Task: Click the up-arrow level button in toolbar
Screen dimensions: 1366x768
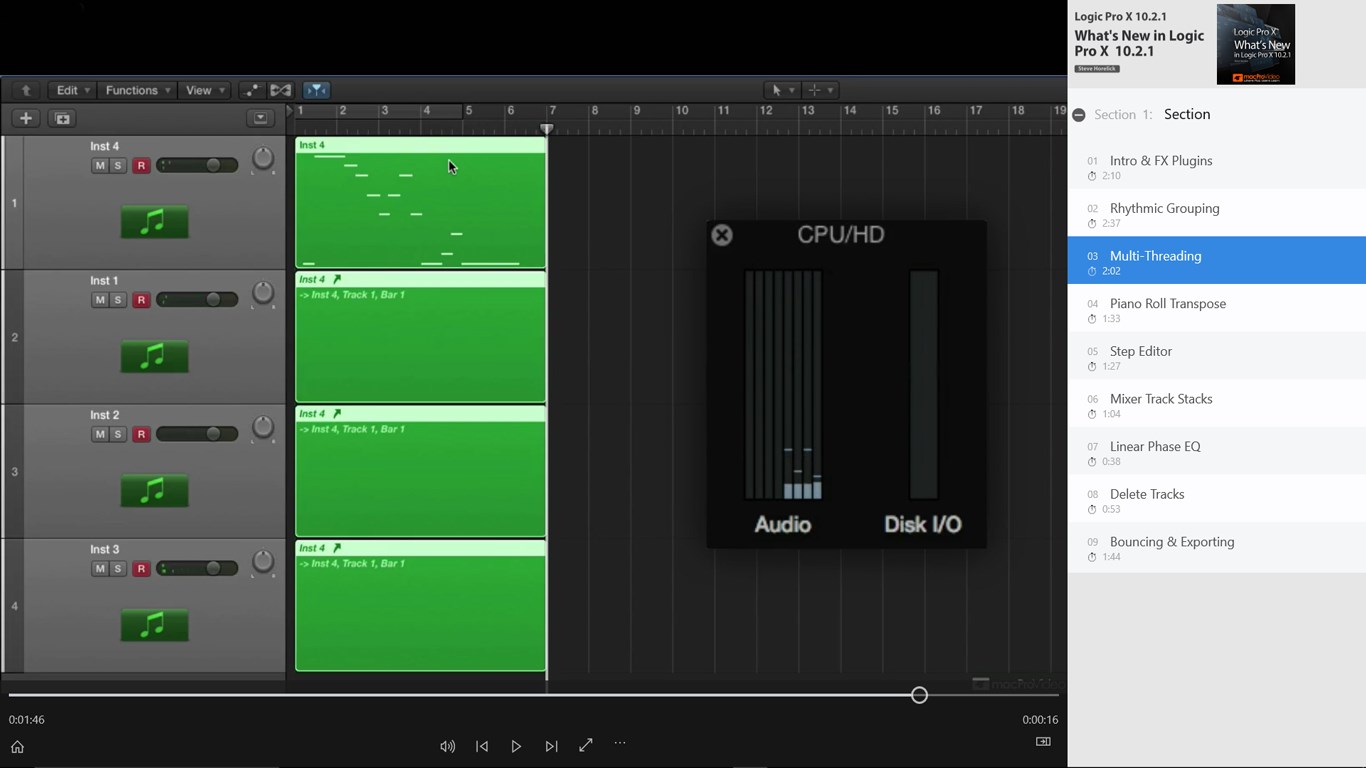Action: [27, 90]
